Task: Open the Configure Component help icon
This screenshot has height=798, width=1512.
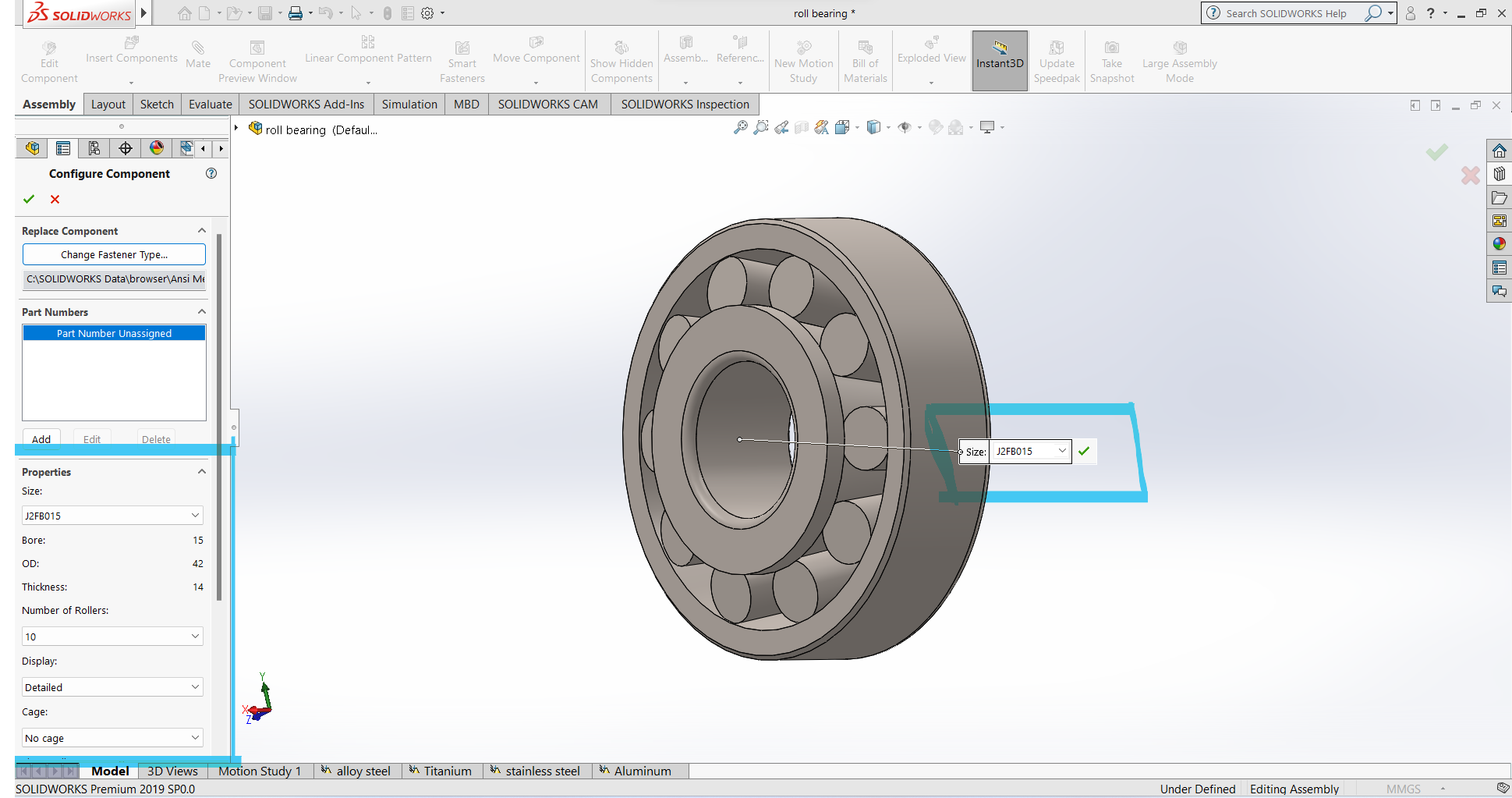Action: pos(211,173)
